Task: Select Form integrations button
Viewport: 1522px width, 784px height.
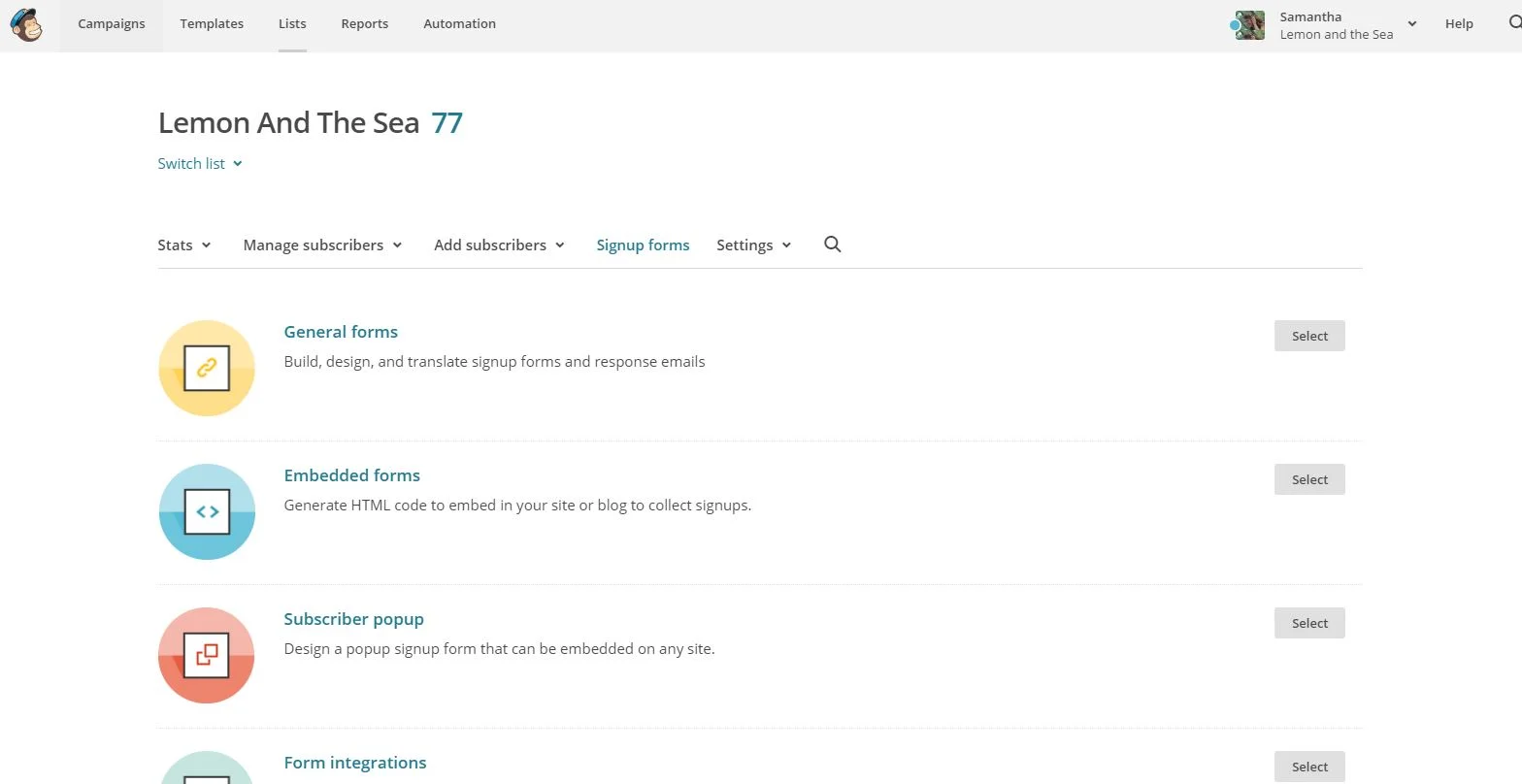Action: pyautogui.click(x=1309, y=767)
